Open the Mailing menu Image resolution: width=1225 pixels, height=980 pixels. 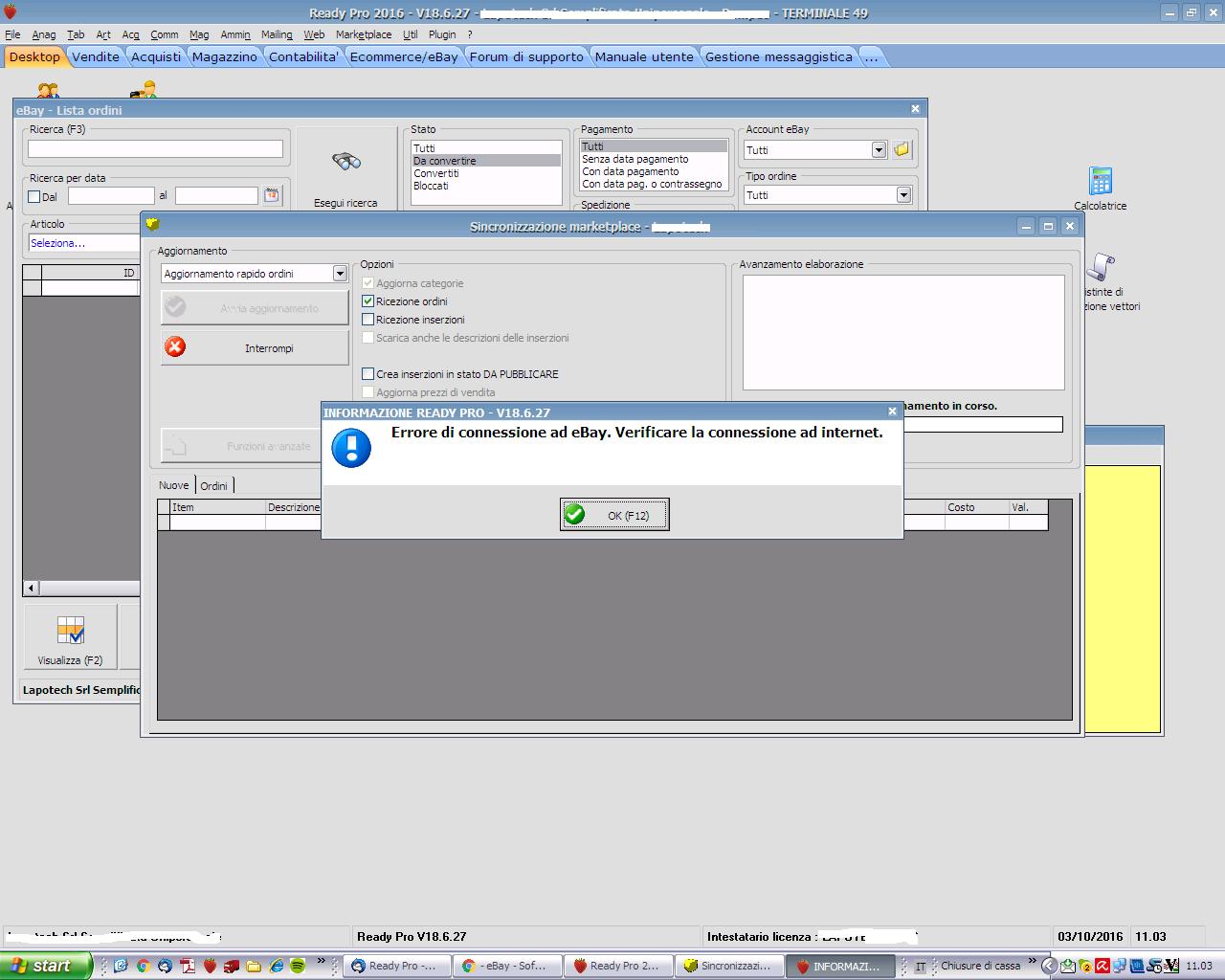pyautogui.click(x=277, y=34)
